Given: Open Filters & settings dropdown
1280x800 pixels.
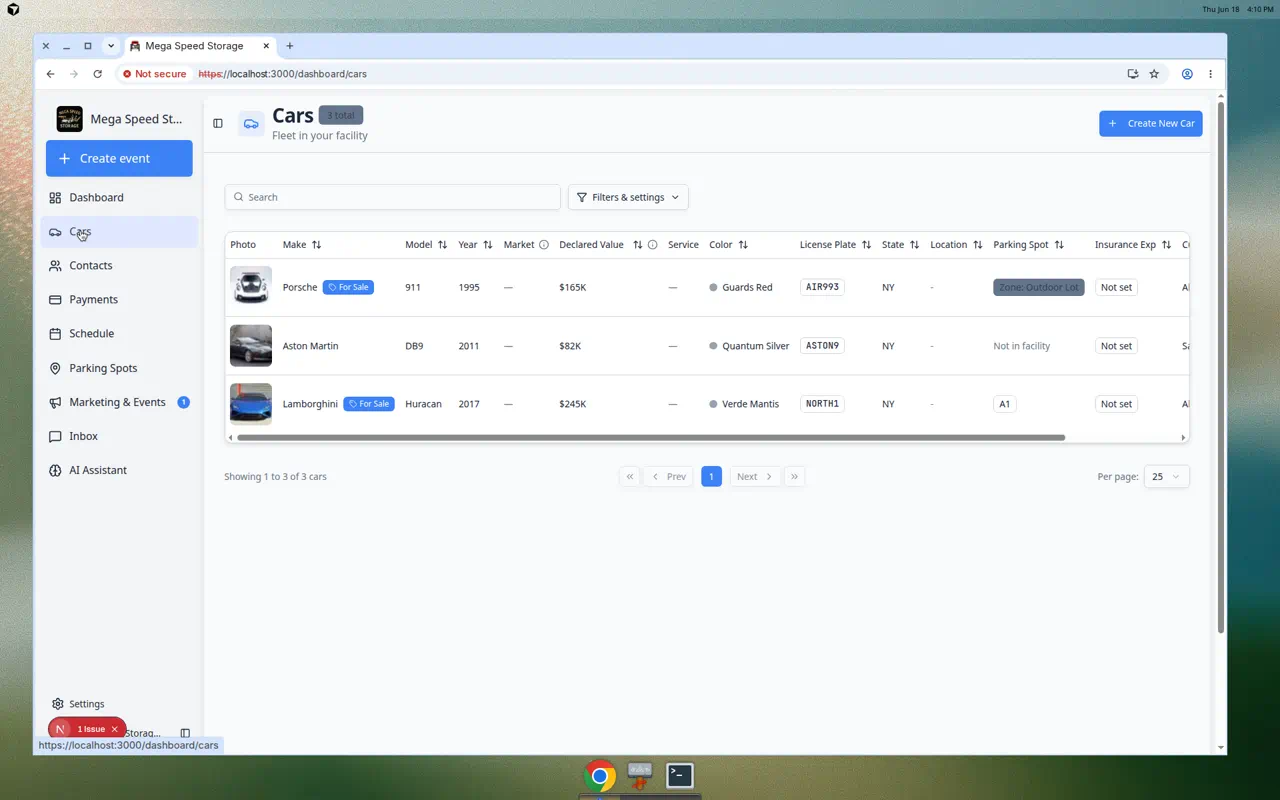Looking at the screenshot, I should (x=628, y=197).
